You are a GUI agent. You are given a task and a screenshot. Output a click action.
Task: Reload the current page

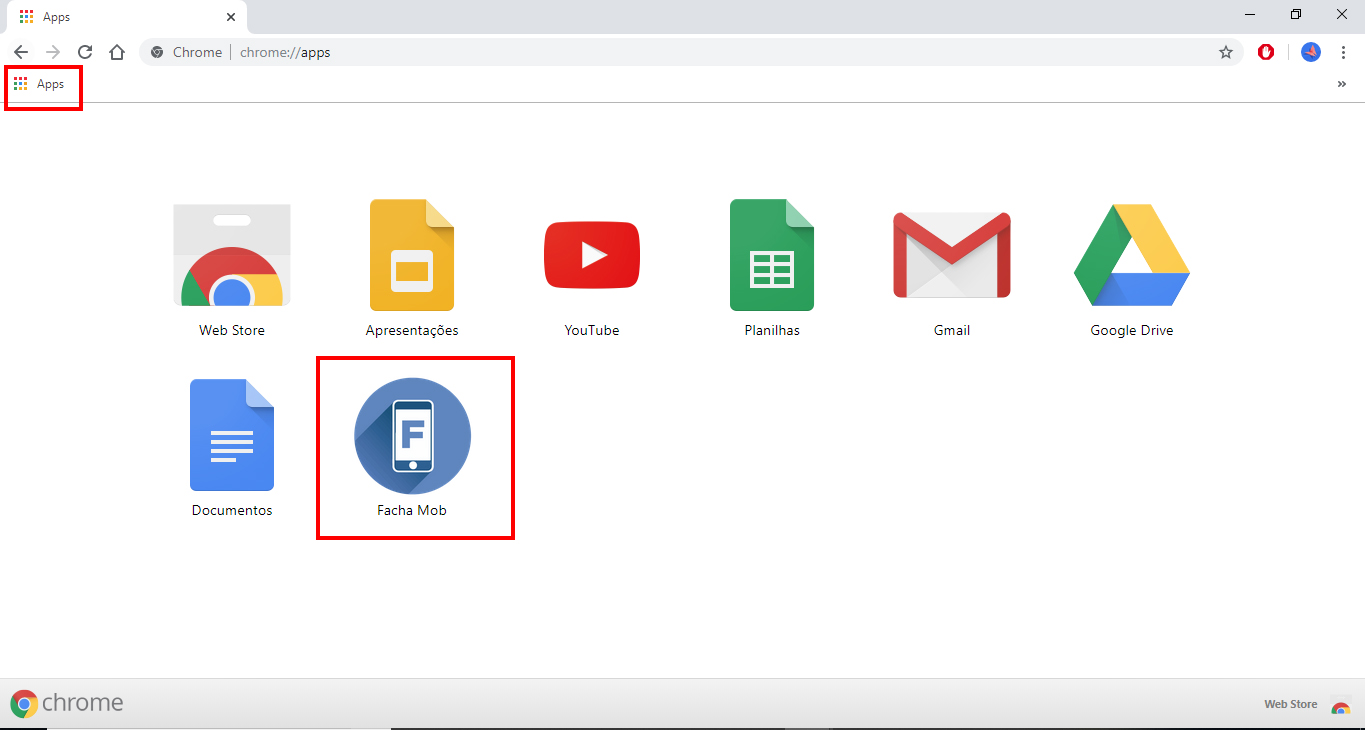click(x=85, y=52)
